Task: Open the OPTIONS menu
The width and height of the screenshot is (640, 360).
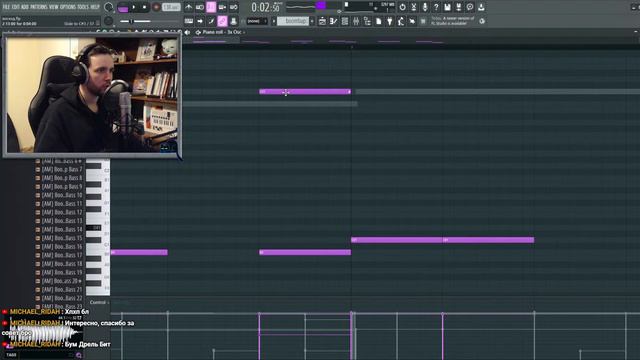Action: [68, 7]
